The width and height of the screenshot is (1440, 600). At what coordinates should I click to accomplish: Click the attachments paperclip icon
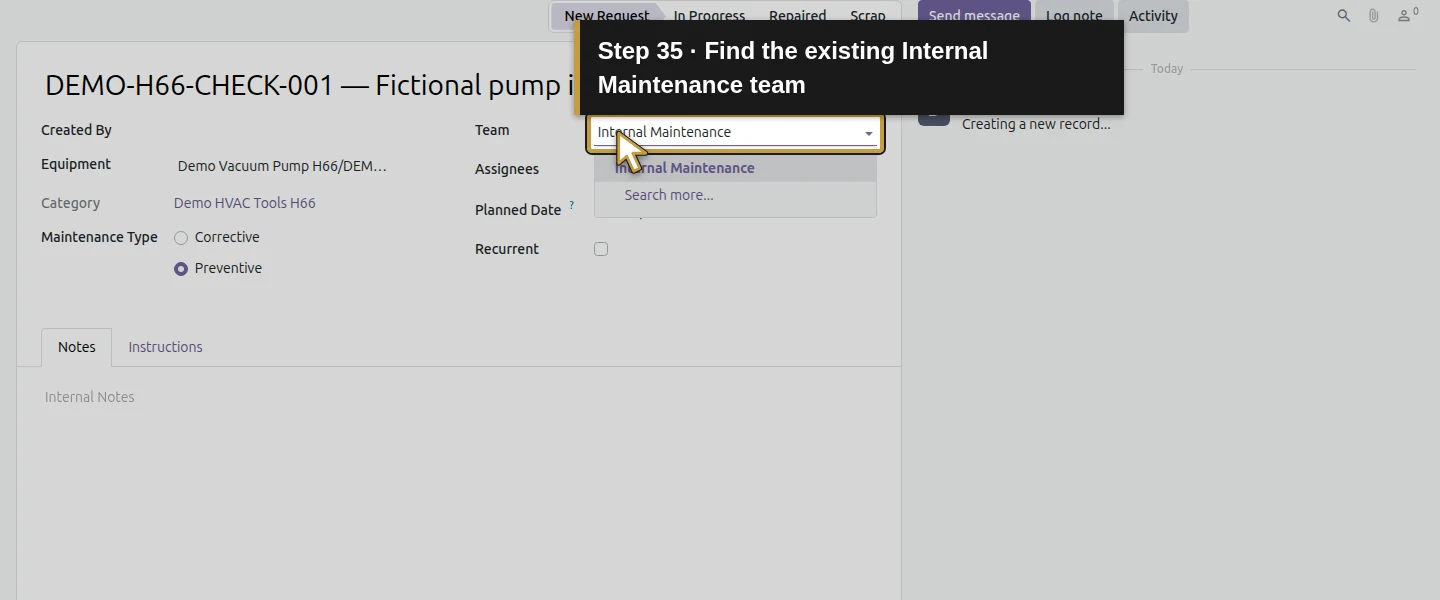(x=1374, y=16)
